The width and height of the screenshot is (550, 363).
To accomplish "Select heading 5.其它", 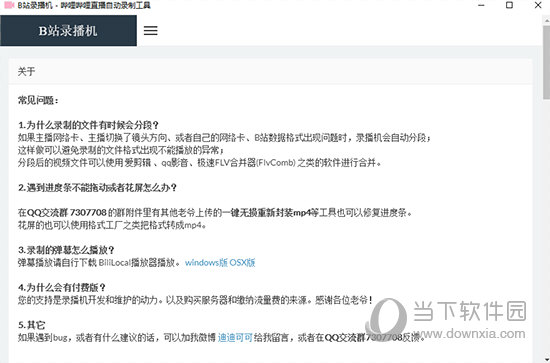I will 32,325.
